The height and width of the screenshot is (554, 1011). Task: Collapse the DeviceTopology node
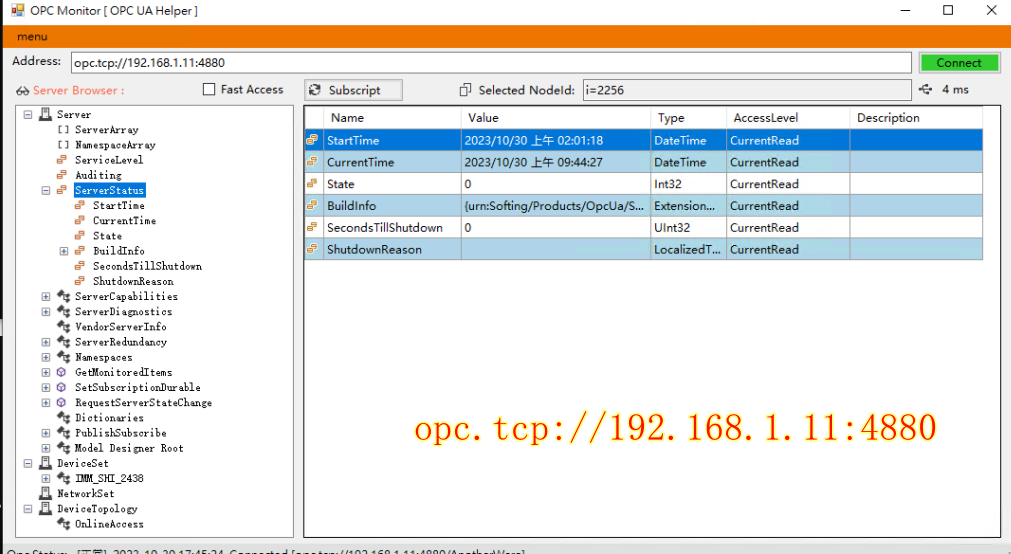[x=28, y=508]
